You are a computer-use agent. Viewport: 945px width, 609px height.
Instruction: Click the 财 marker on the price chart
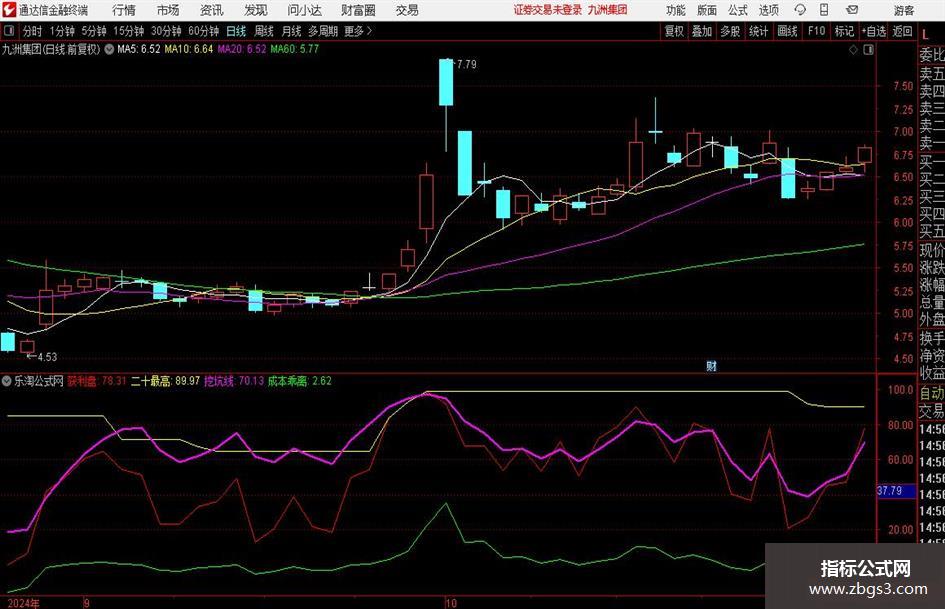(x=711, y=365)
